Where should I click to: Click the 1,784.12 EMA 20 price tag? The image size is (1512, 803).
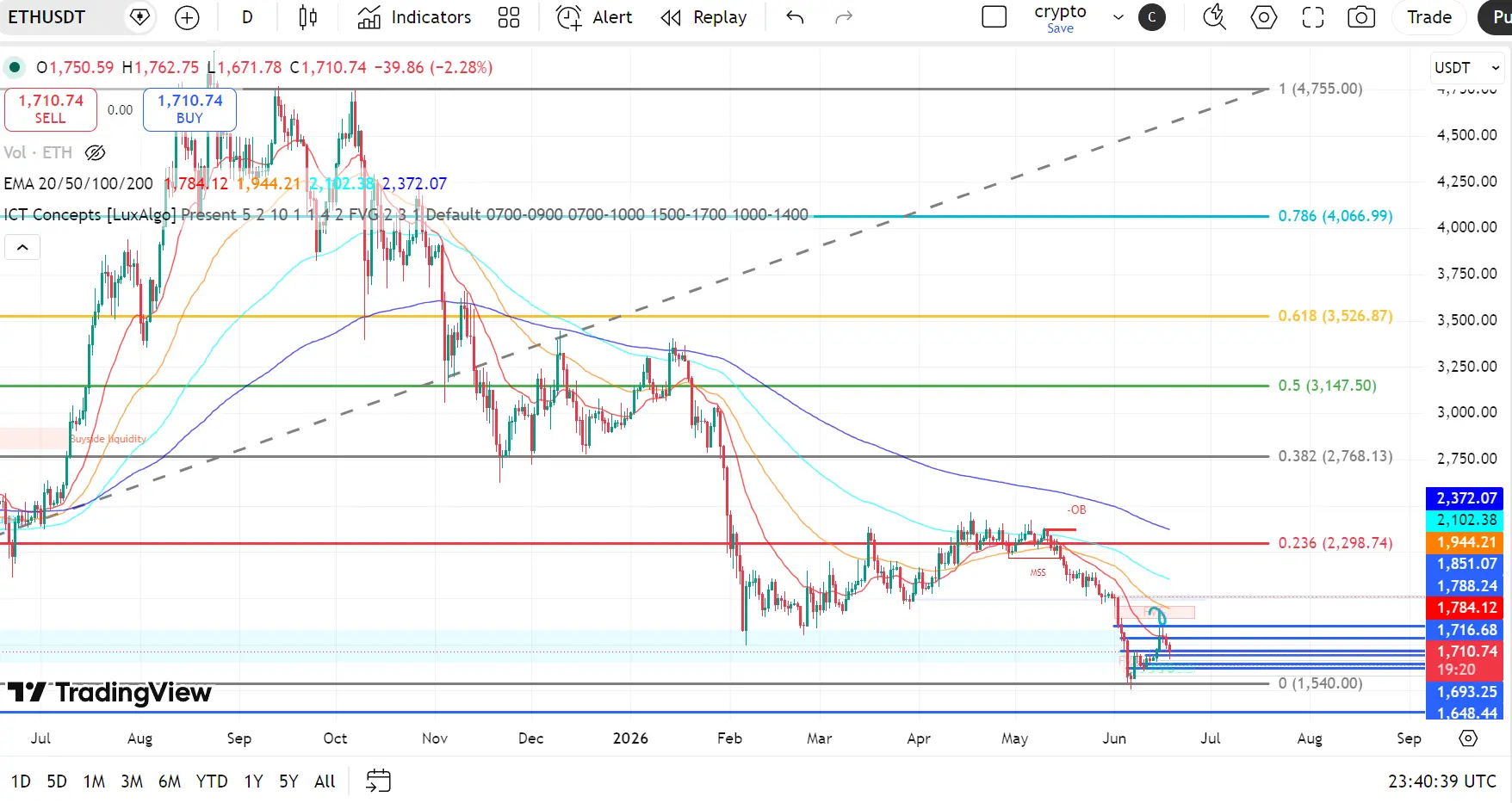click(x=1466, y=608)
